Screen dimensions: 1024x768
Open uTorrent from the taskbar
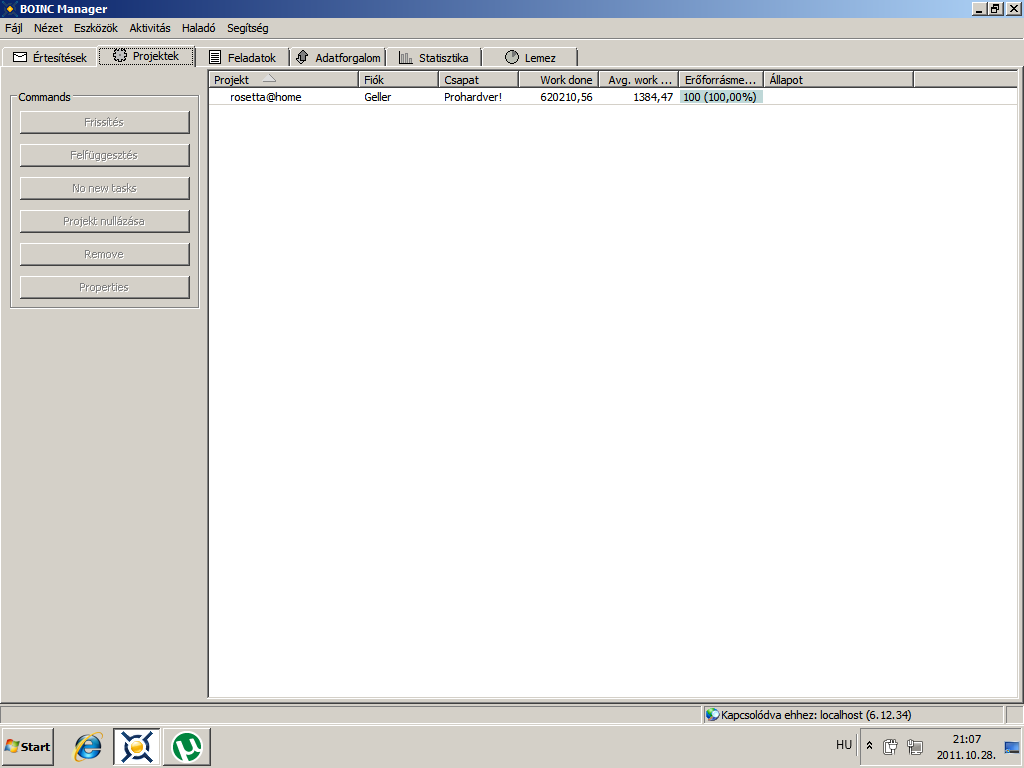pyautogui.click(x=187, y=746)
